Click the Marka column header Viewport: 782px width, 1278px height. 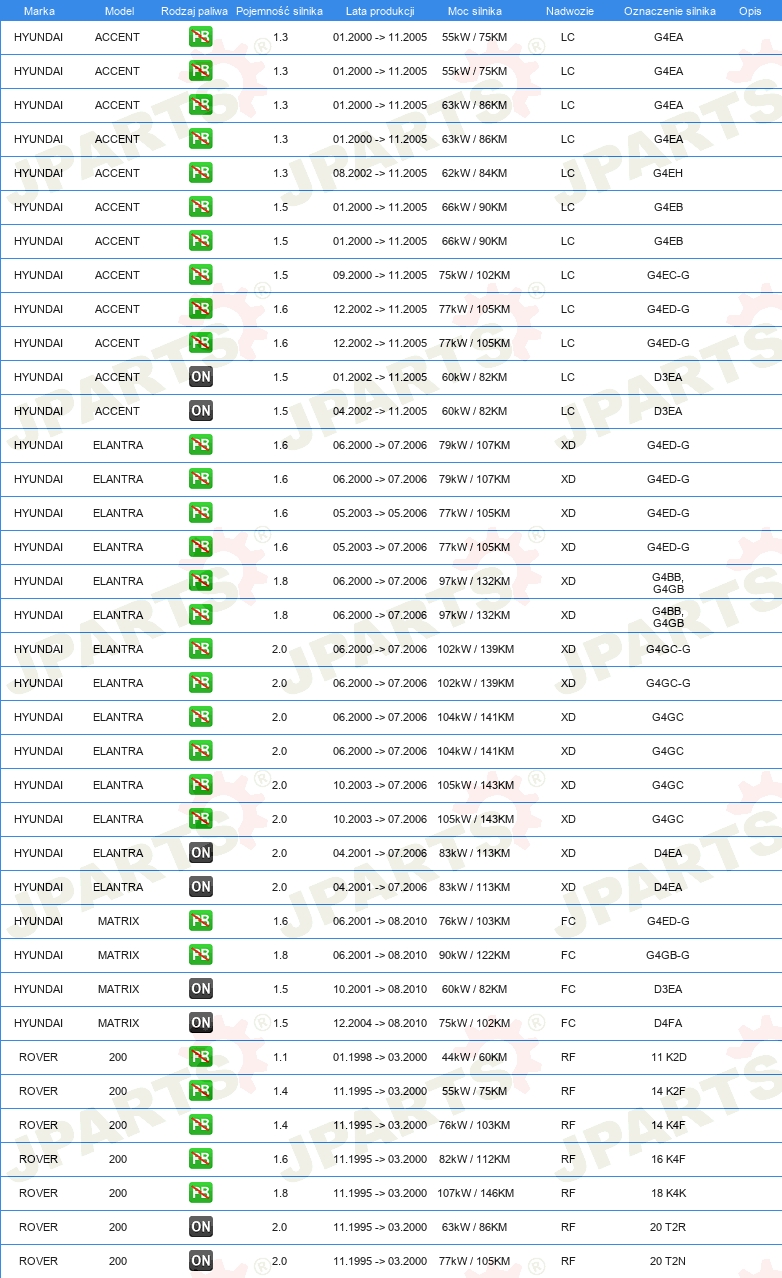39,11
